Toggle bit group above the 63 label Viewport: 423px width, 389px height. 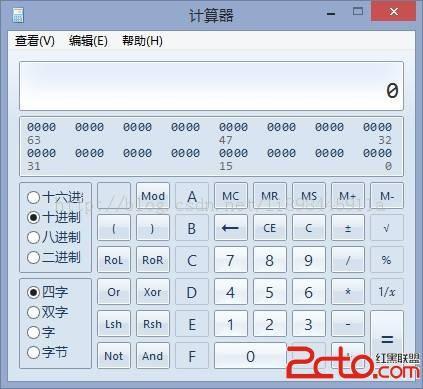41,127
